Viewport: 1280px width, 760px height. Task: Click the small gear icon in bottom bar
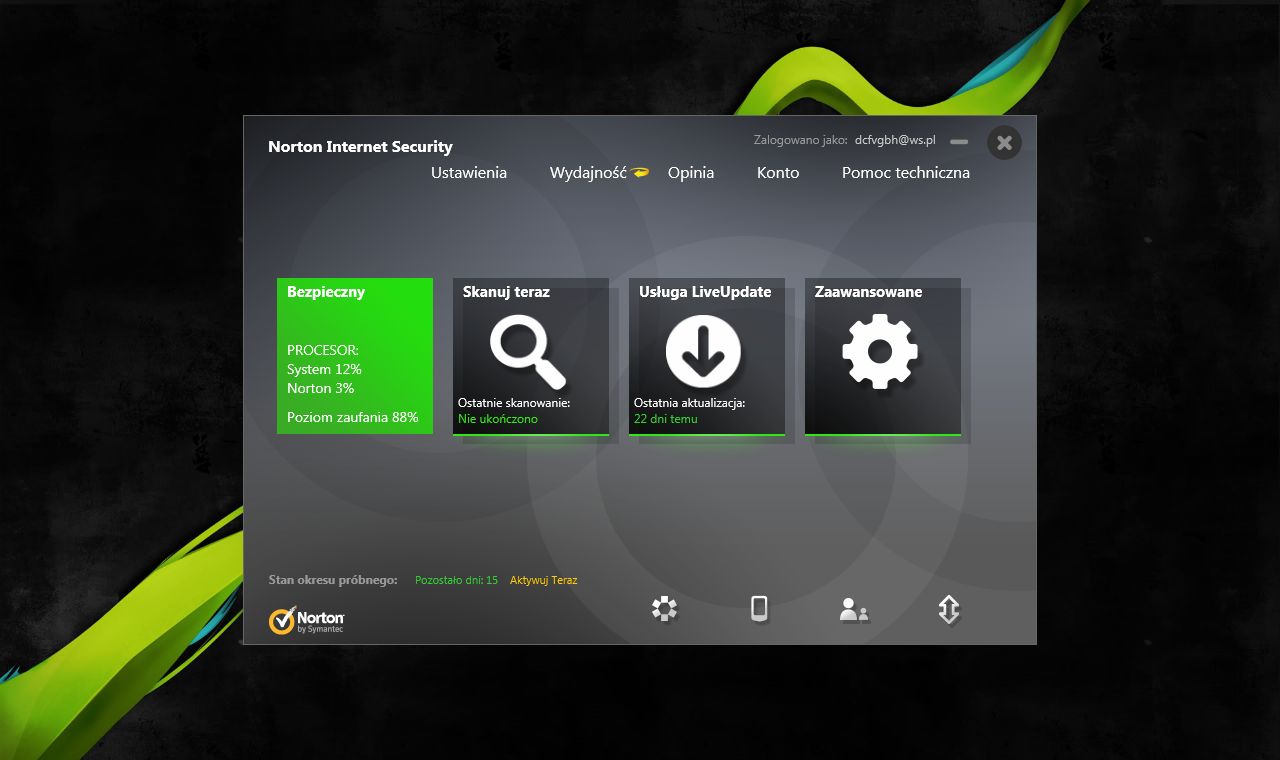point(665,609)
